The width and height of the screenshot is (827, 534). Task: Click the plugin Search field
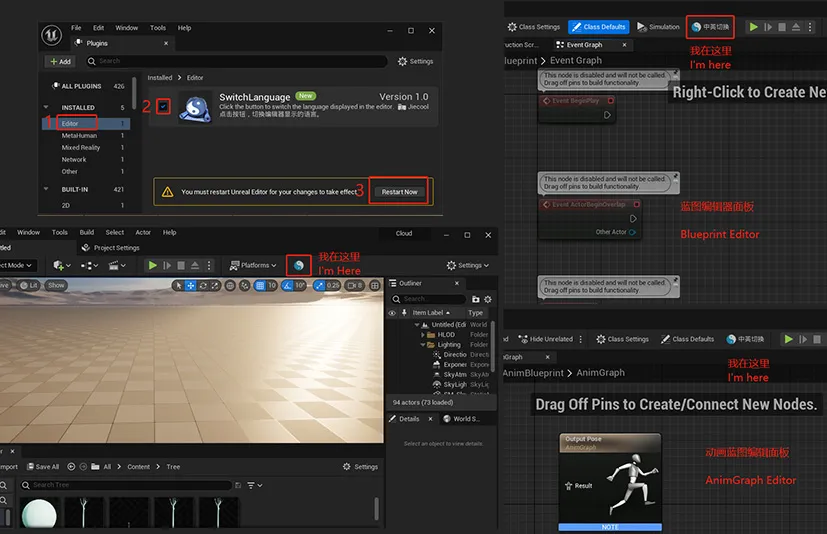236,62
